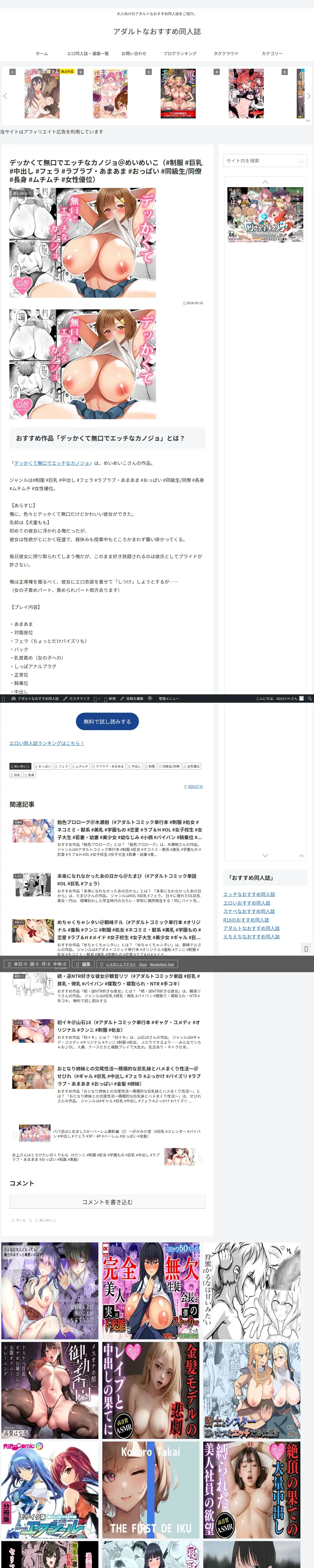Open sidebar link R18のおすすめ同人誌
Screen dimensions: 314x1568
(x=246, y=920)
